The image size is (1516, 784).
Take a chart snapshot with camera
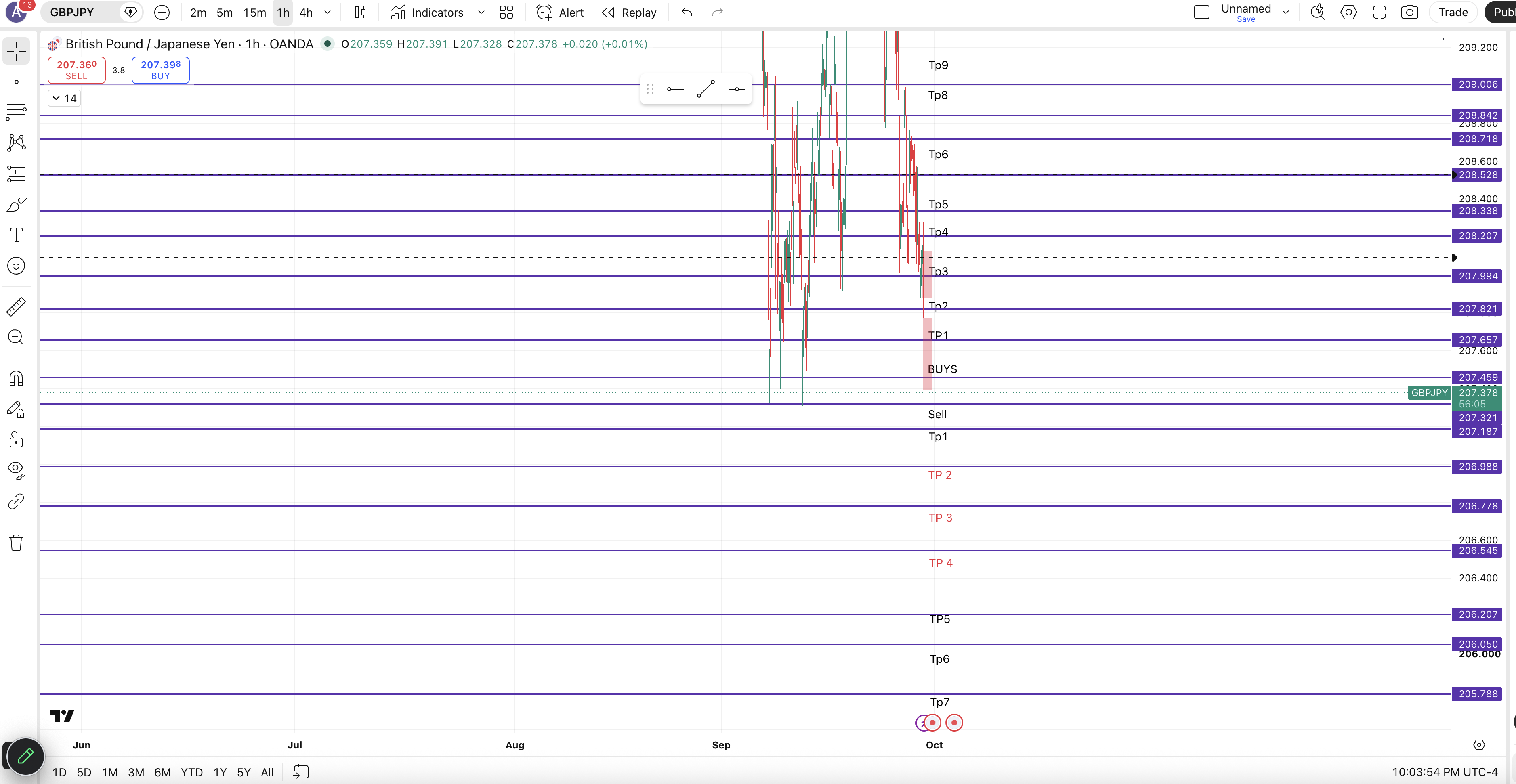tap(1409, 13)
